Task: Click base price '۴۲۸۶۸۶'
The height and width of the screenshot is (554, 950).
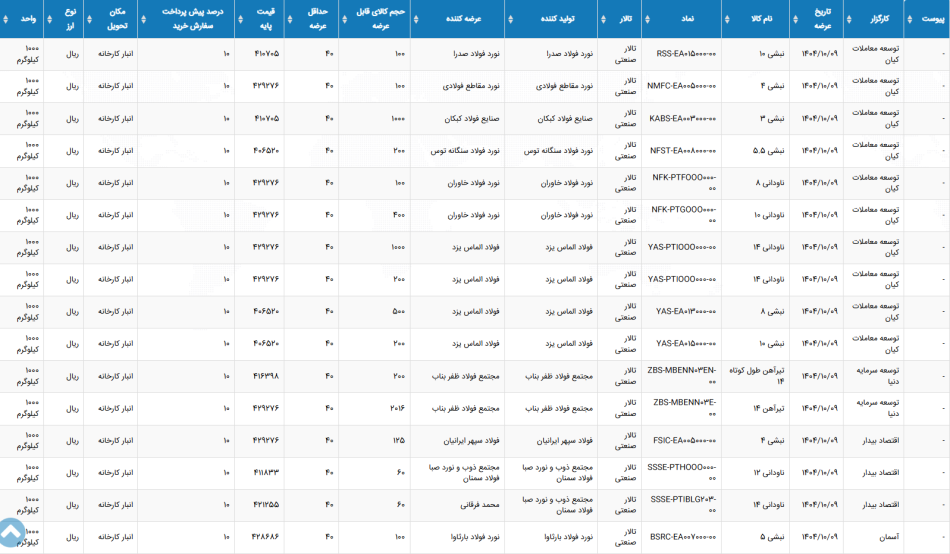Action: (x=266, y=537)
